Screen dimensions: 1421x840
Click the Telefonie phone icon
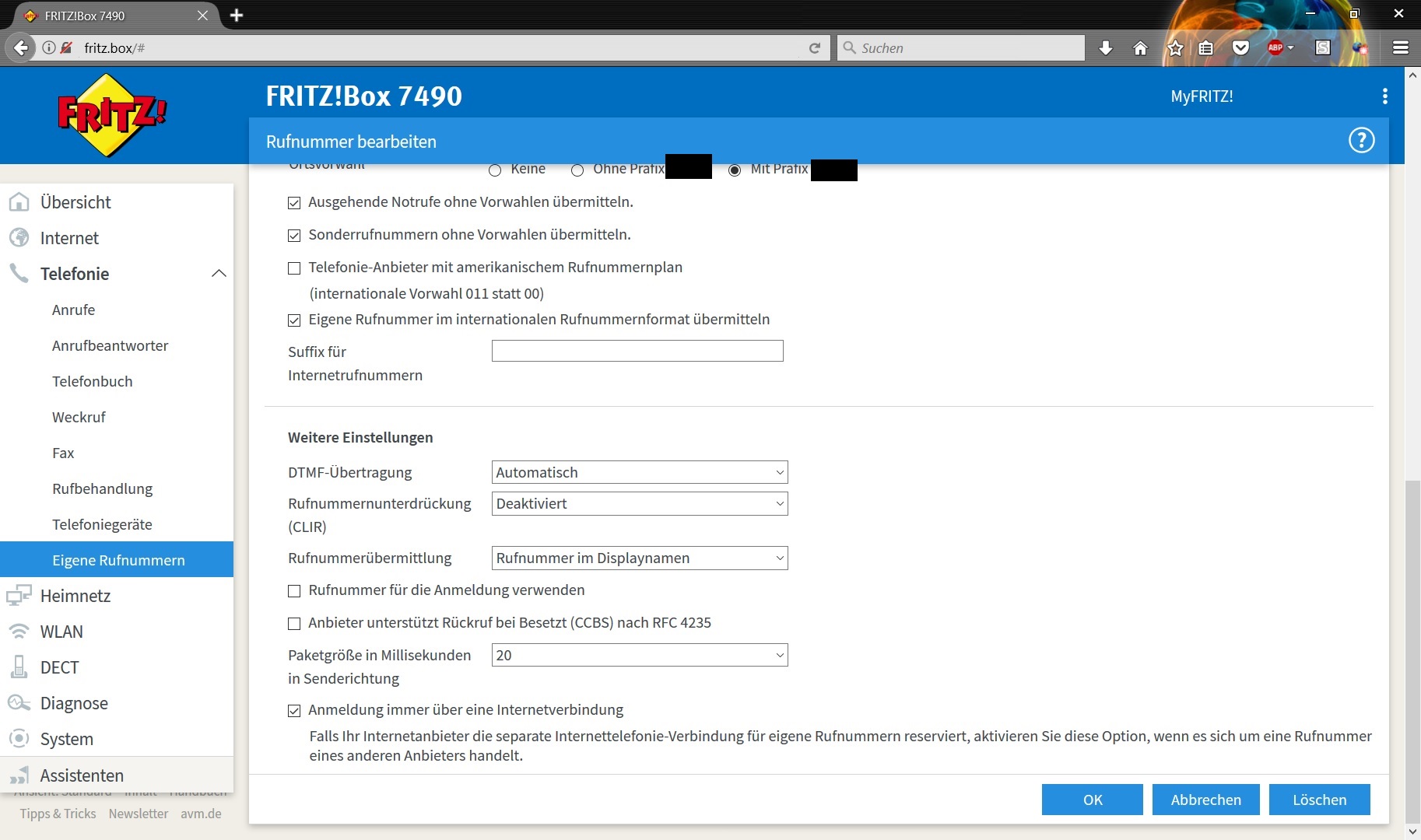click(19, 273)
